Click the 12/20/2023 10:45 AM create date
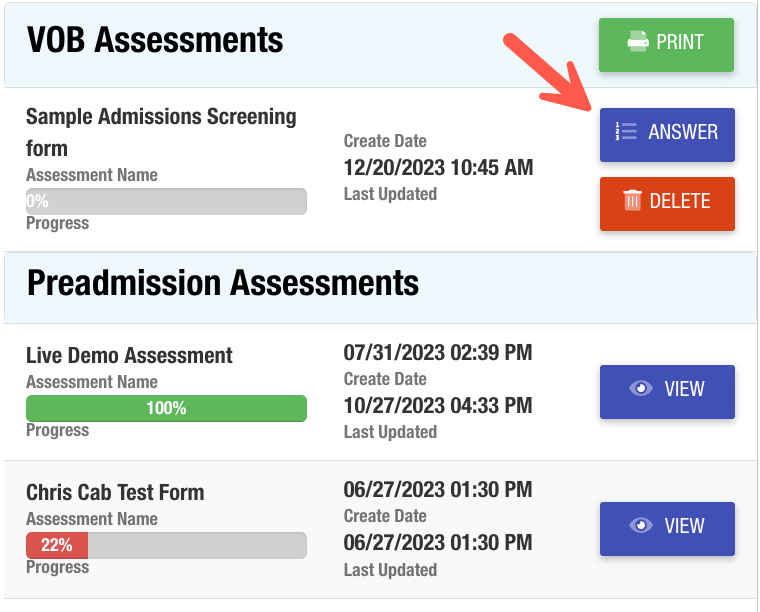 pos(438,167)
